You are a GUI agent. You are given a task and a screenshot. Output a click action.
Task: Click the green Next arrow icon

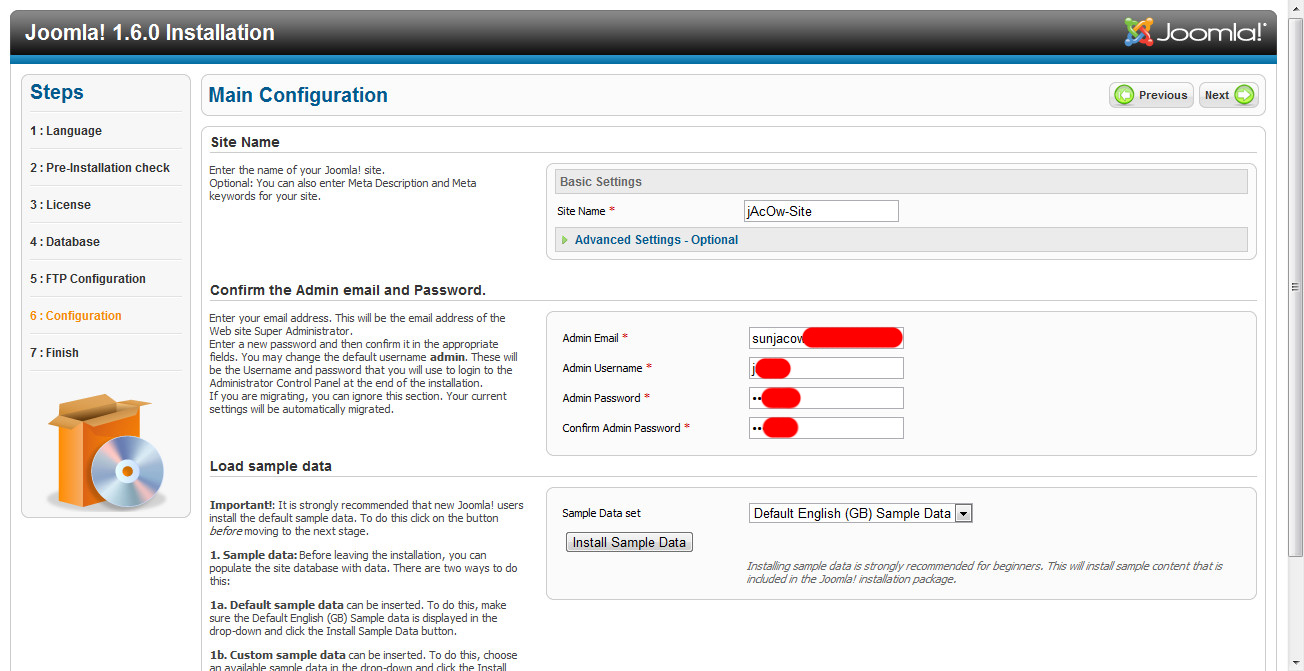pyautogui.click(x=1244, y=95)
